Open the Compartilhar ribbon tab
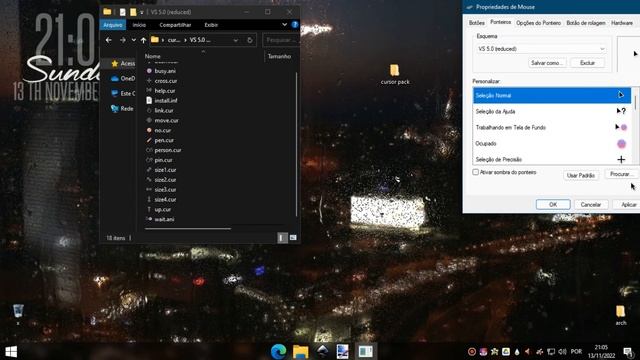Viewport: 640px width, 360px height. tap(175, 25)
